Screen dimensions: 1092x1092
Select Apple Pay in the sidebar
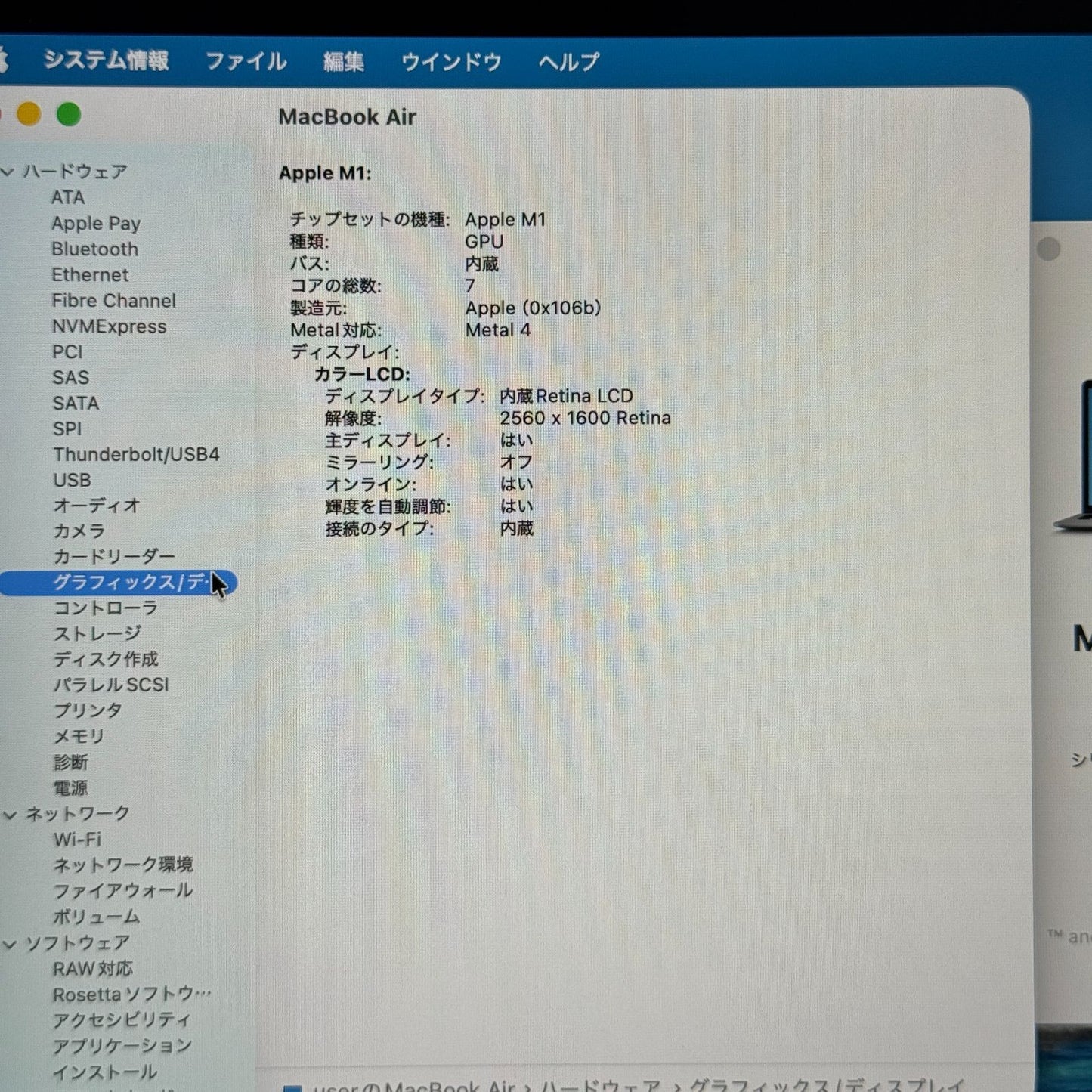point(96,224)
